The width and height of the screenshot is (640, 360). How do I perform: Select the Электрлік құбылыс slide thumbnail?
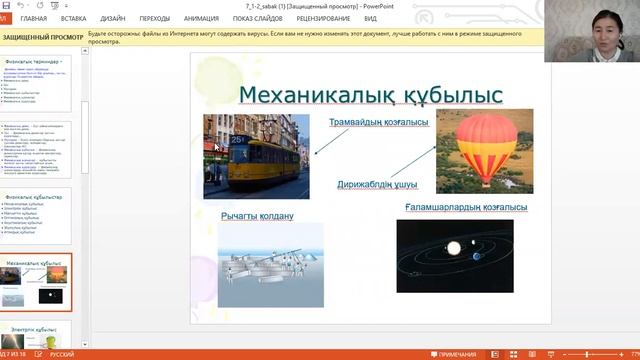pyautogui.click(x=36, y=335)
